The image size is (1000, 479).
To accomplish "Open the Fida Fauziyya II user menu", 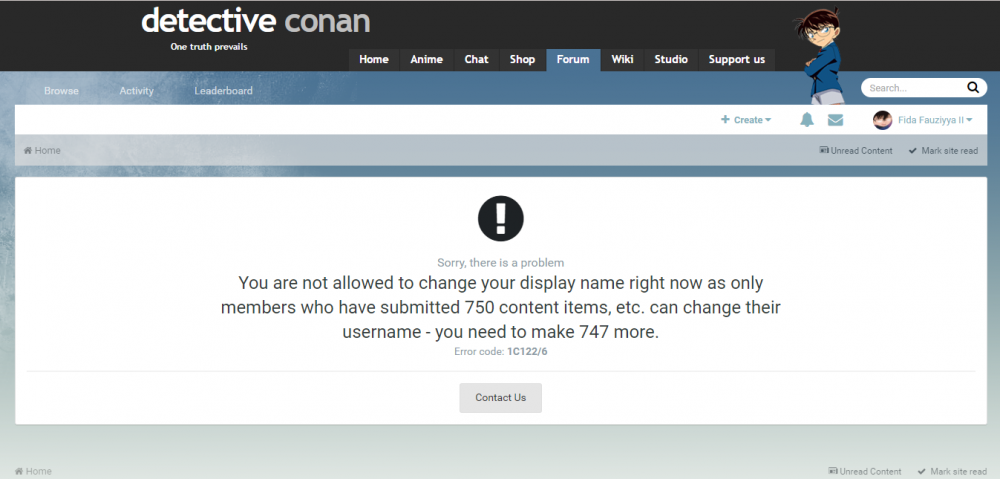I will click(x=935, y=120).
